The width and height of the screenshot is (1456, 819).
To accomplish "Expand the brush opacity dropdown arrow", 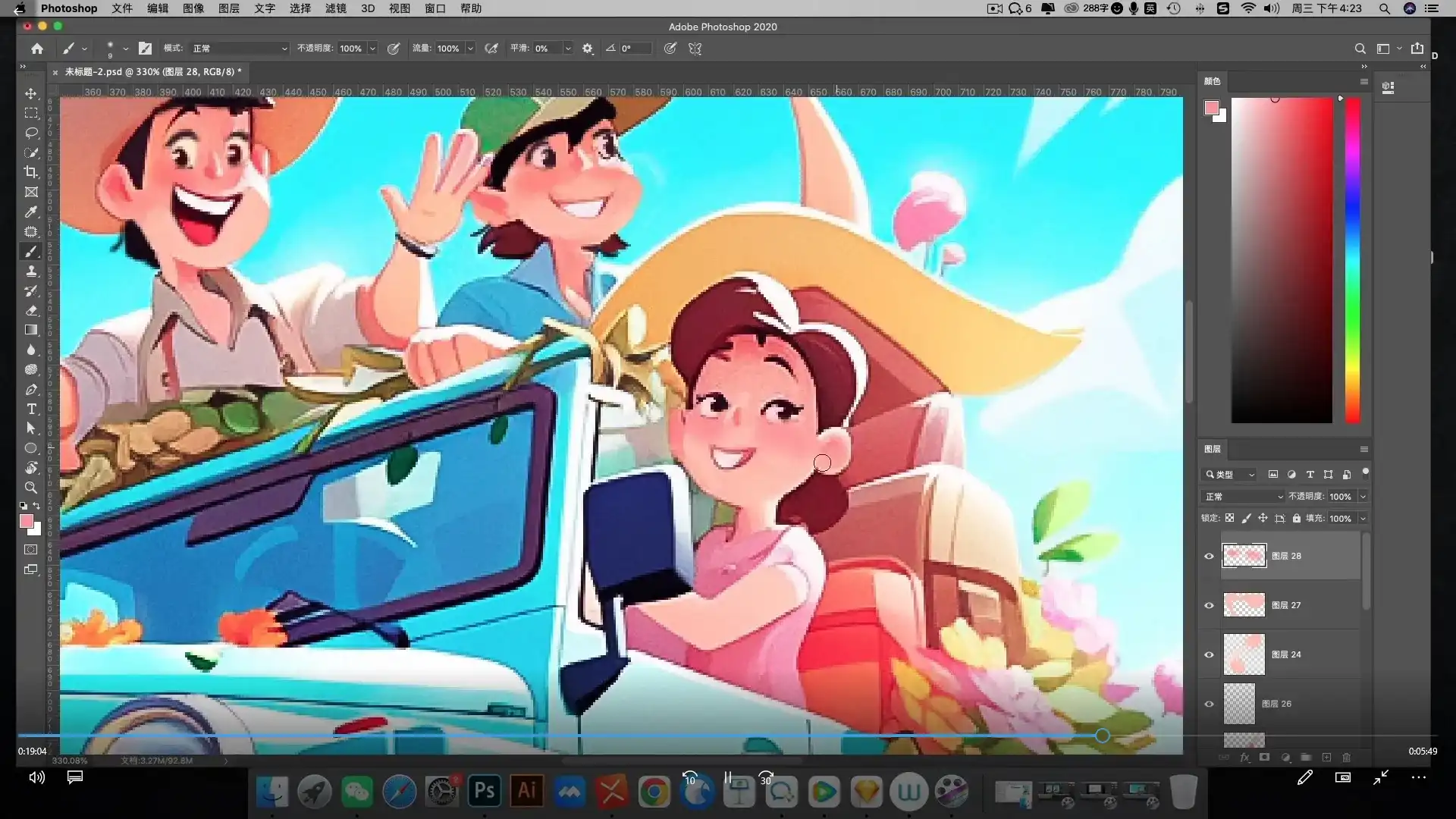I will click(372, 49).
